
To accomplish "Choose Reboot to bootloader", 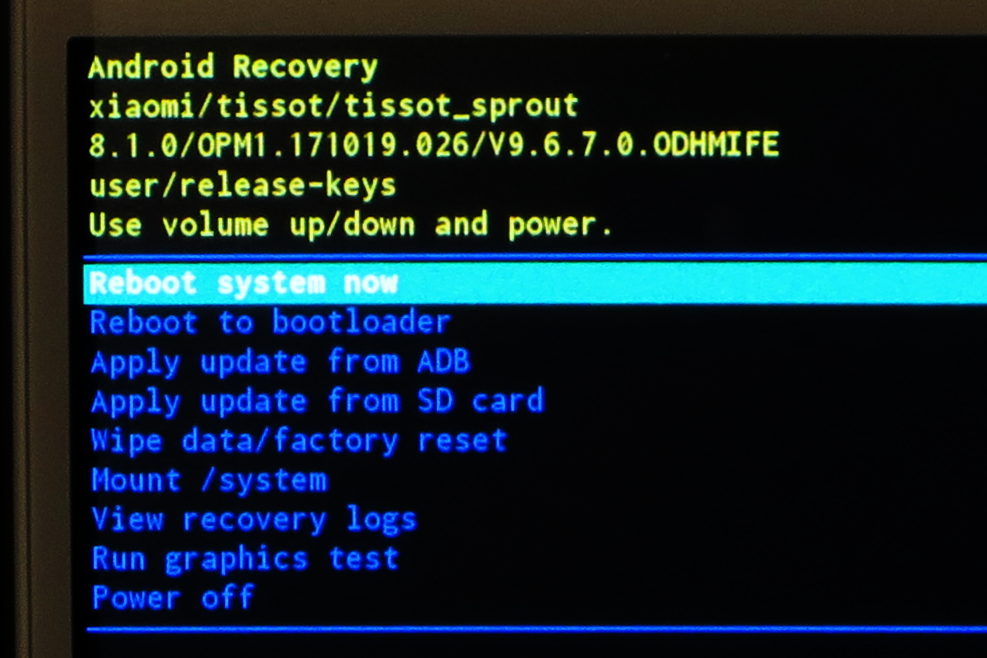I will [x=271, y=322].
